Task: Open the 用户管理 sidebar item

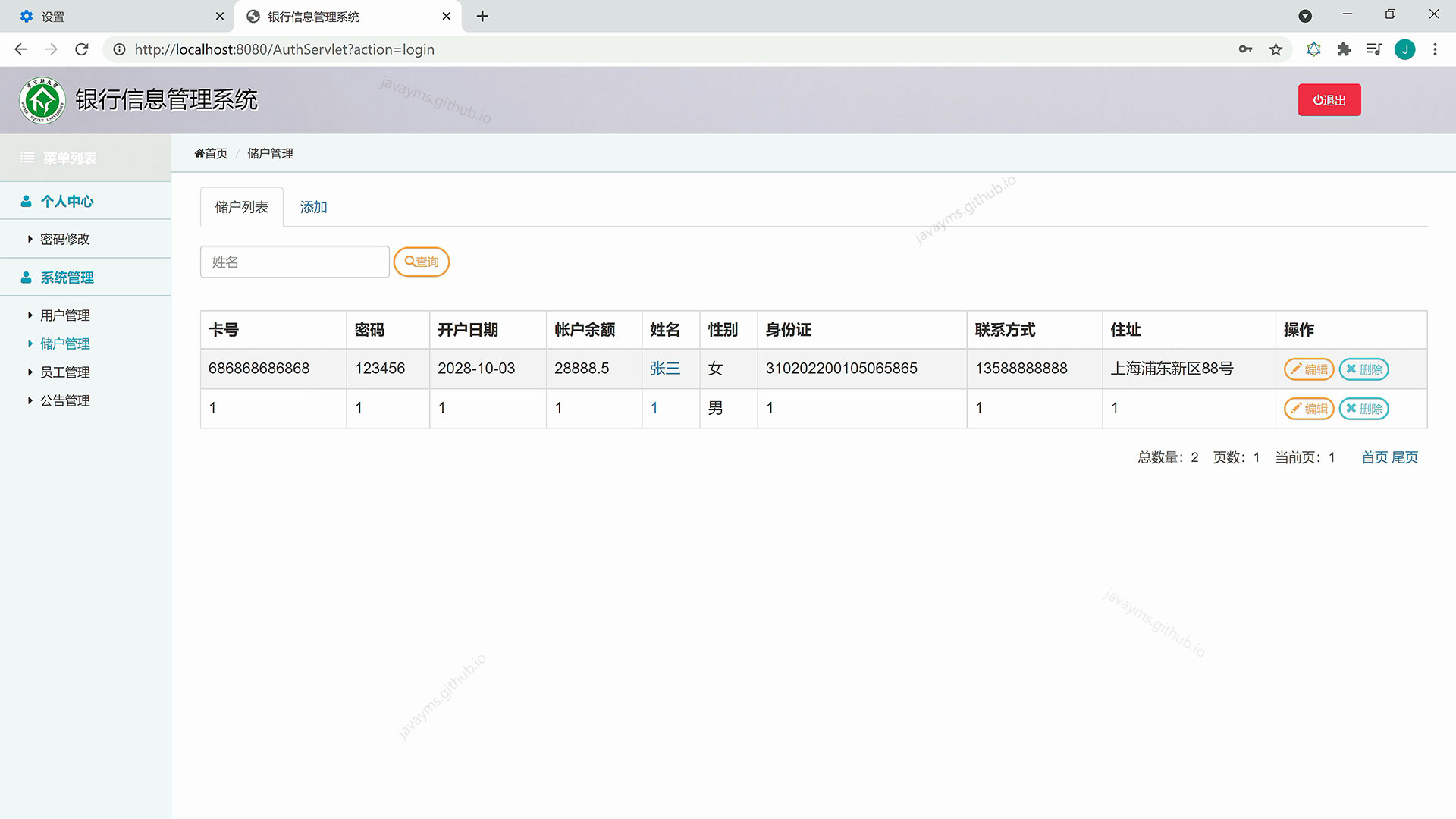Action: (x=65, y=315)
